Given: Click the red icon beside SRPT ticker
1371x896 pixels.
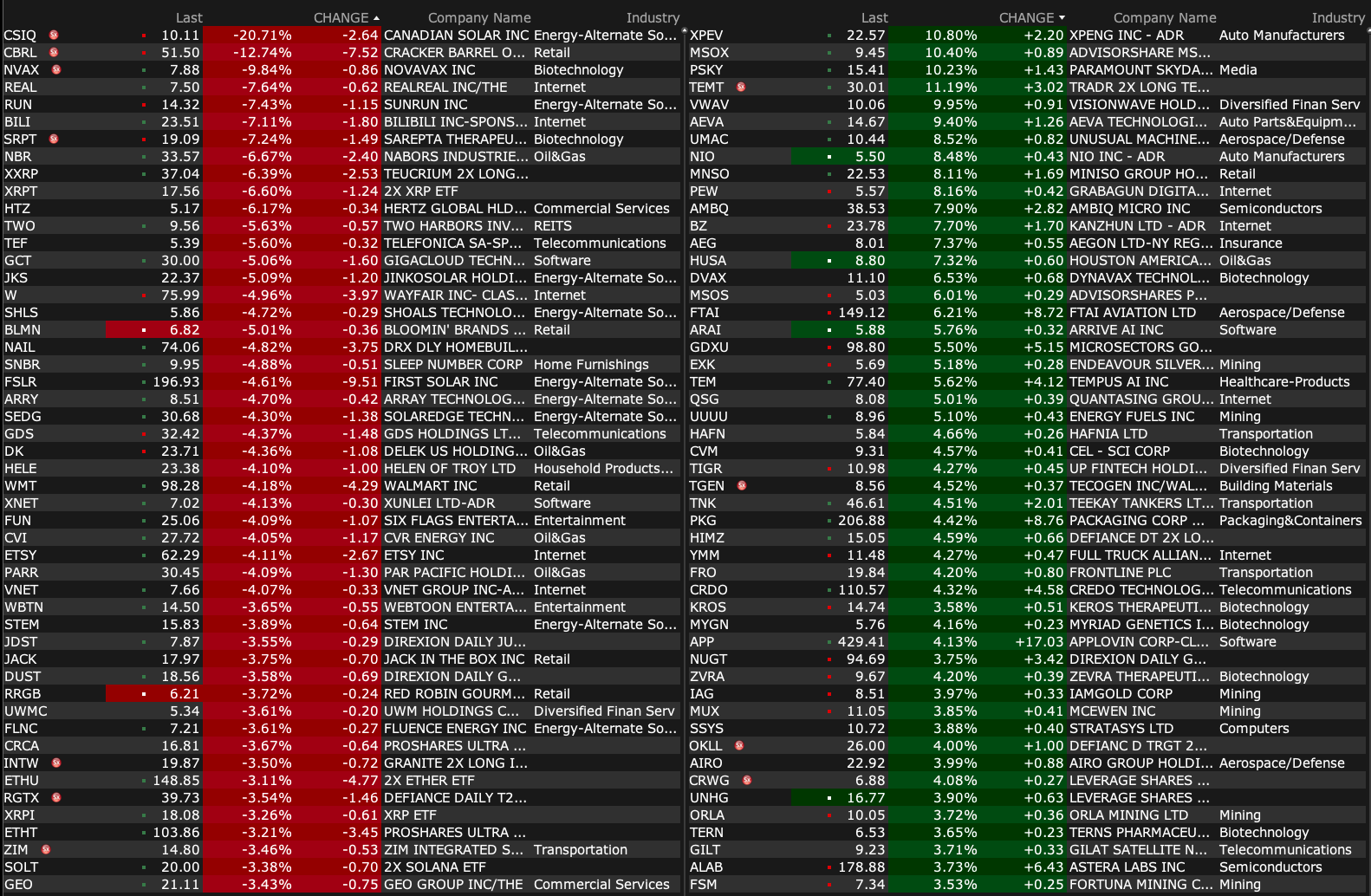Looking at the screenshot, I should pos(54,140).
